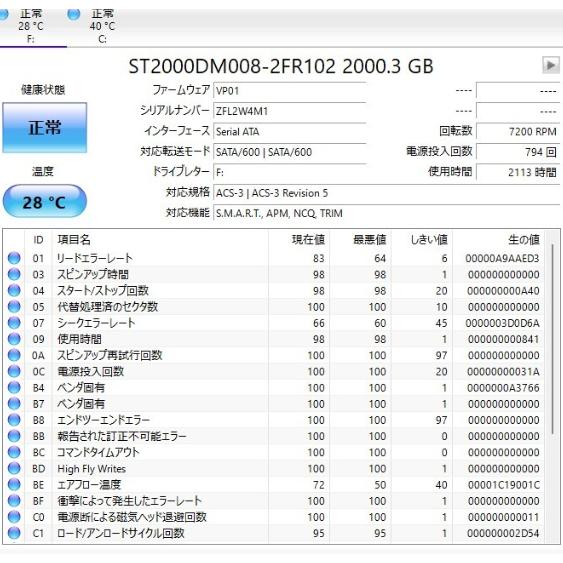Click the 28 °C temperature button
This screenshot has width=563, height=563.
pos(45,201)
